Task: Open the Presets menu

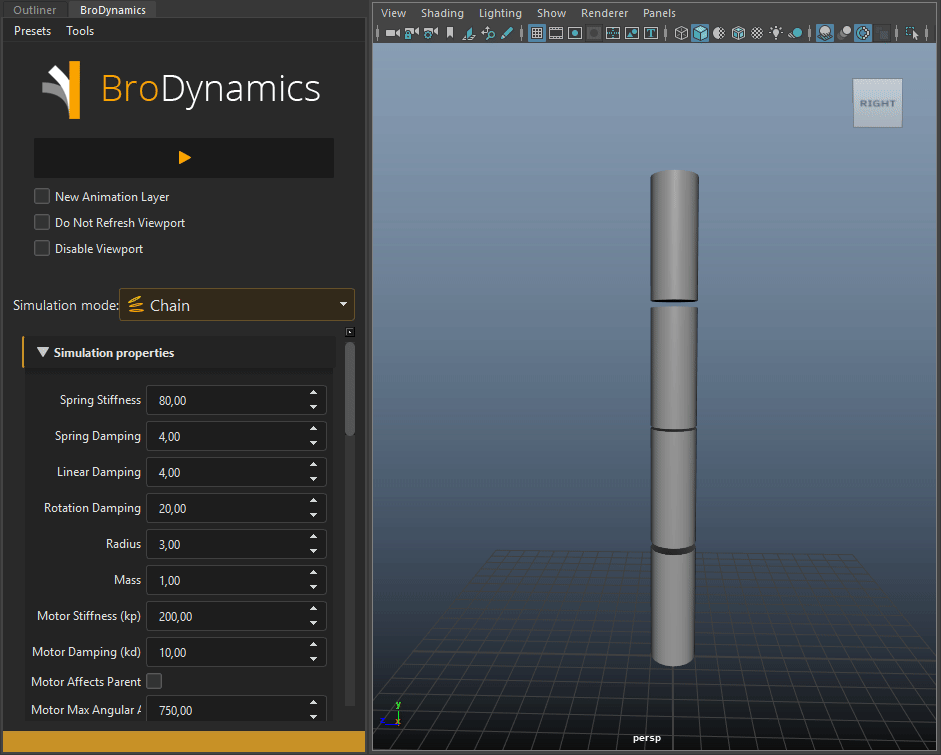Action: (x=32, y=31)
